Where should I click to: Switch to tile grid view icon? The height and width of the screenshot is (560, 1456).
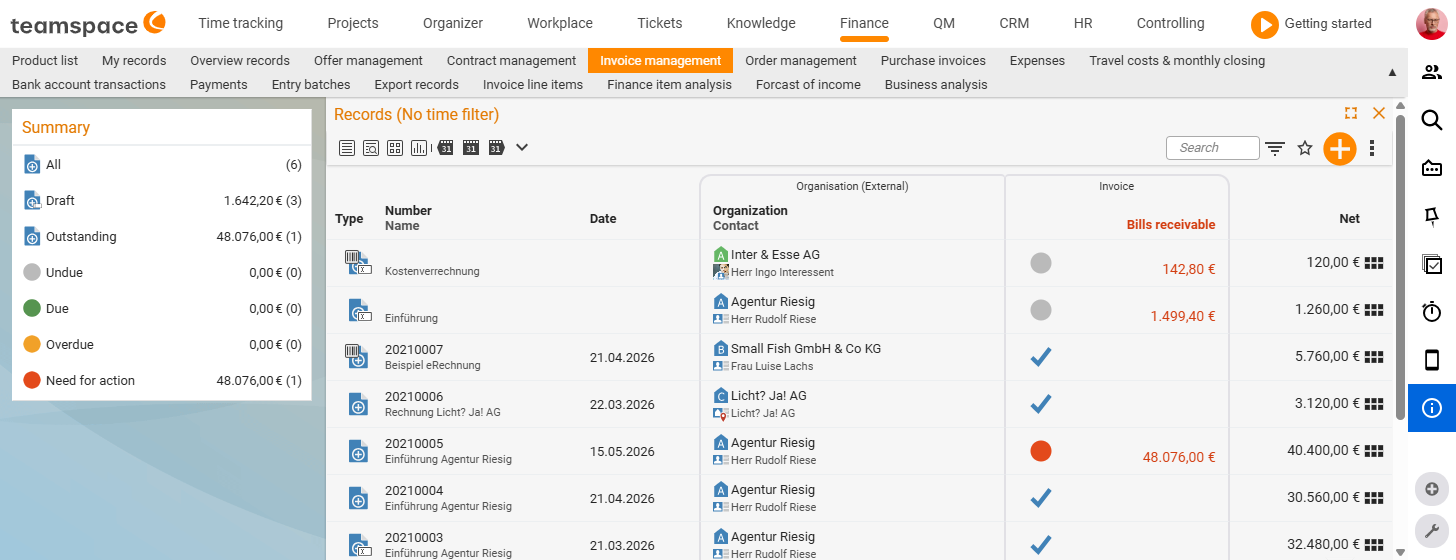coord(395,148)
